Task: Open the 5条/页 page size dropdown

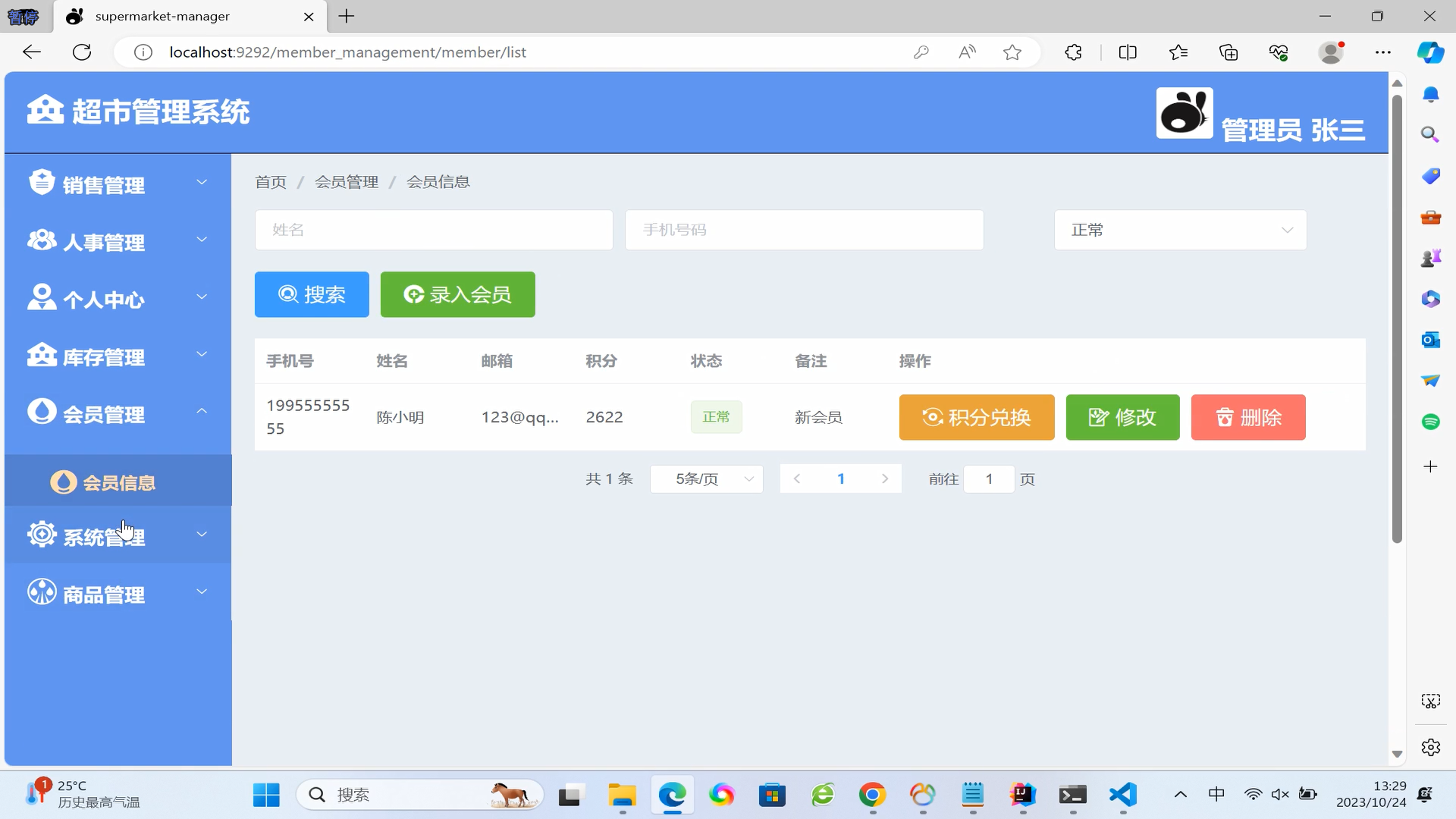Action: click(x=706, y=479)
